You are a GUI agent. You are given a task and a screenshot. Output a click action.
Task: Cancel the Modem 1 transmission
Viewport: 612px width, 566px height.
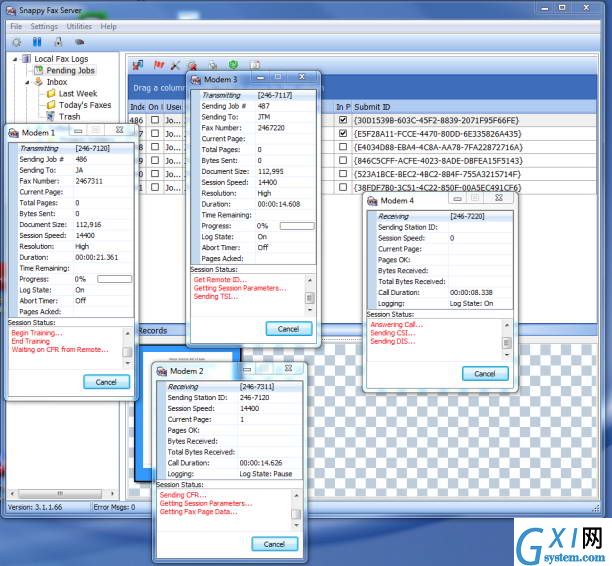[x=106, y=382]
